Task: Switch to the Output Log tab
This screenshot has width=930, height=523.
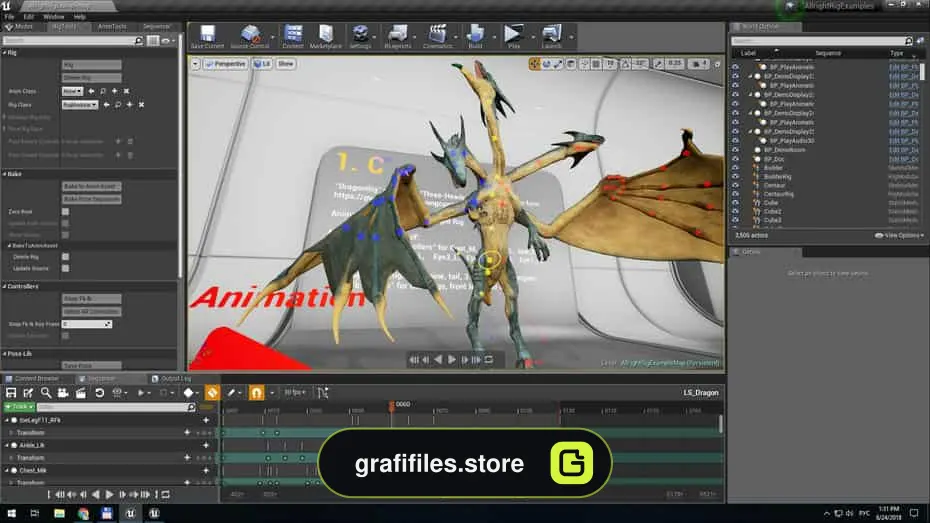Action: tap(172, 378)
